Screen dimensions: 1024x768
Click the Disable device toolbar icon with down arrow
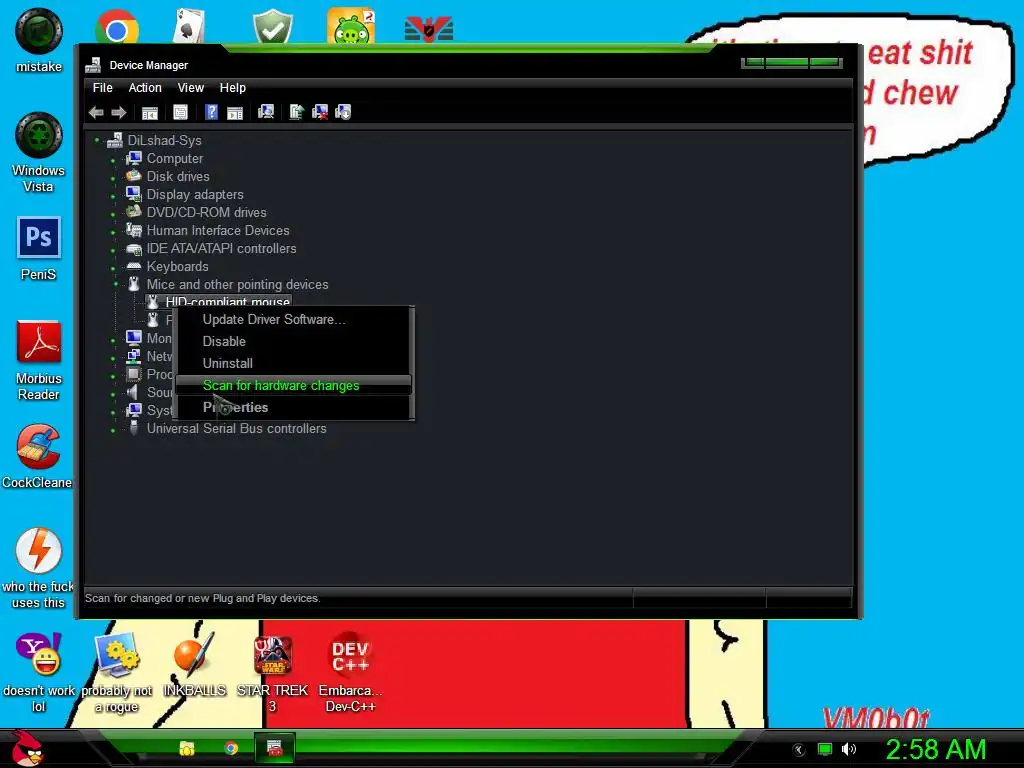tap(343, 112)
